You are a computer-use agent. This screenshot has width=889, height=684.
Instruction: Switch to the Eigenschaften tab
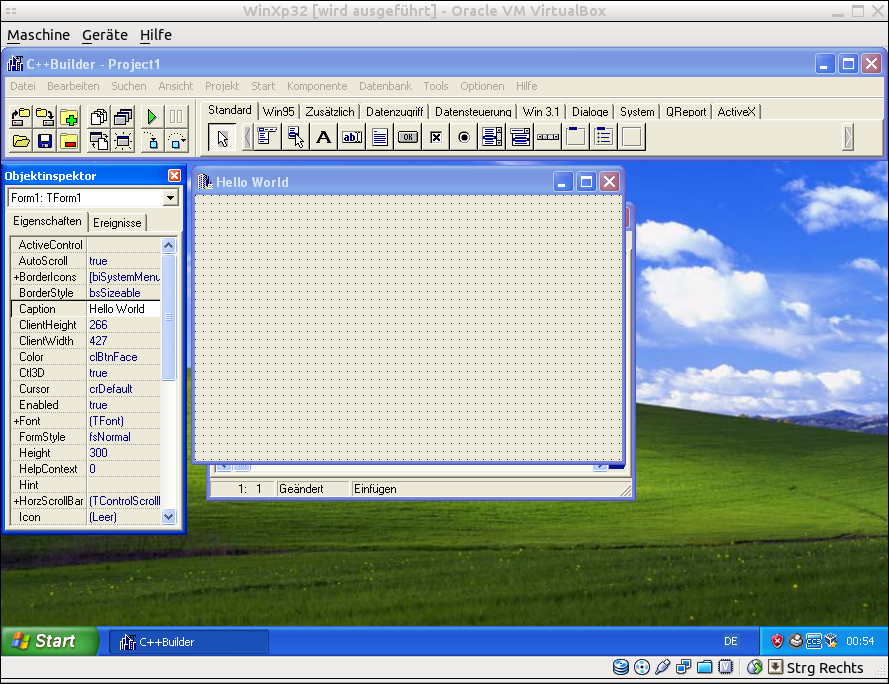pos(48,221)
